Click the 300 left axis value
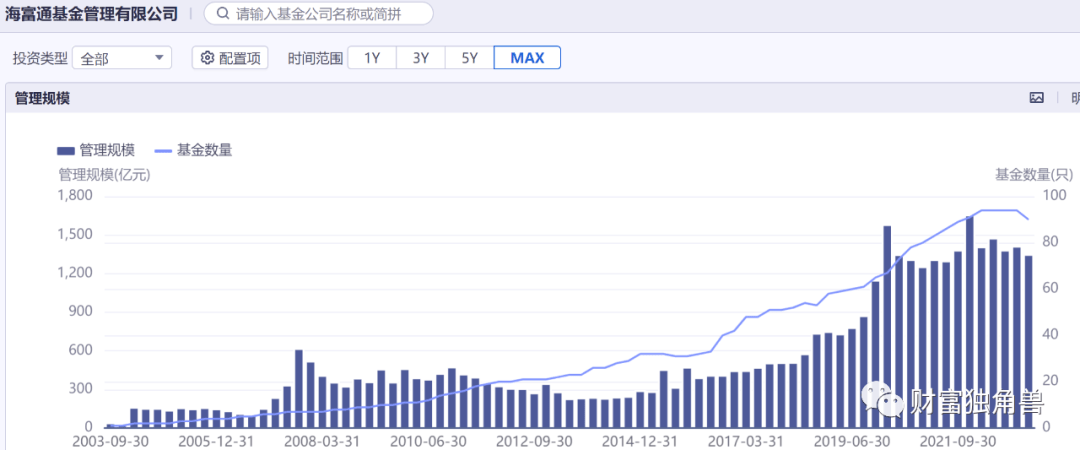This screenshot has width=1080, height=450. click(81, 389)
